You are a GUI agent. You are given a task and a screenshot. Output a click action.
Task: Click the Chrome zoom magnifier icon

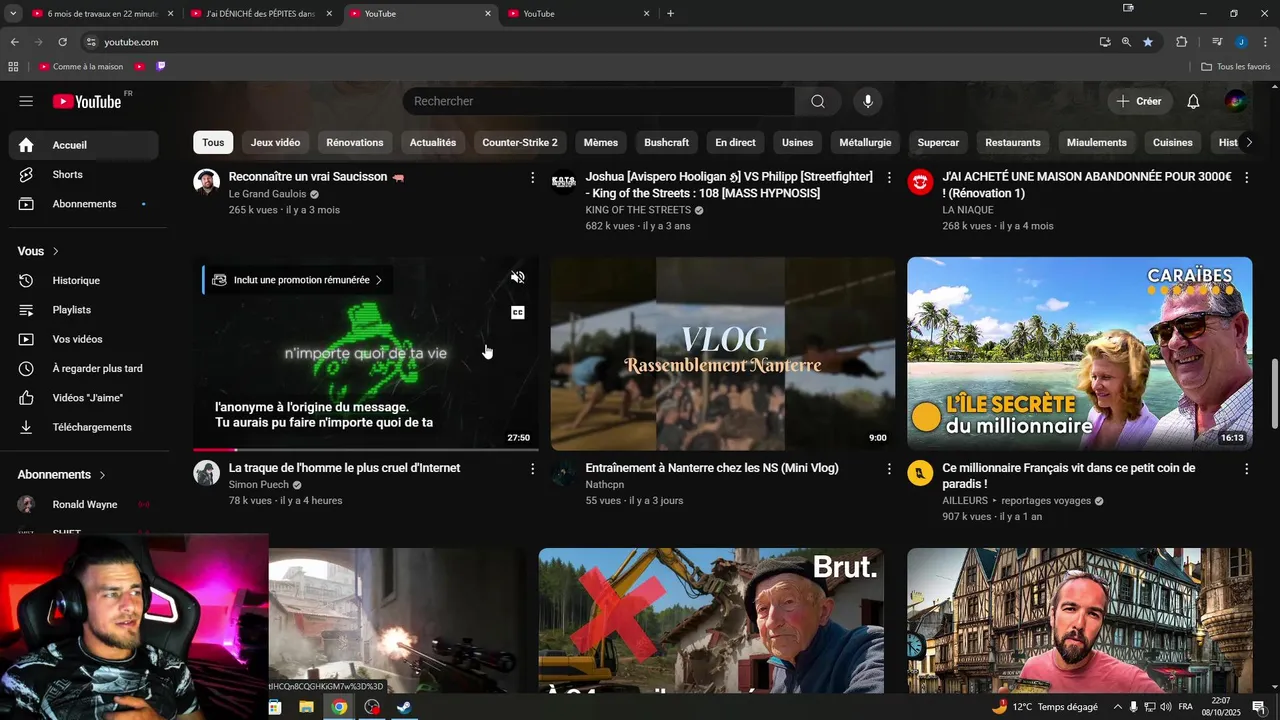coord(1126,42)
